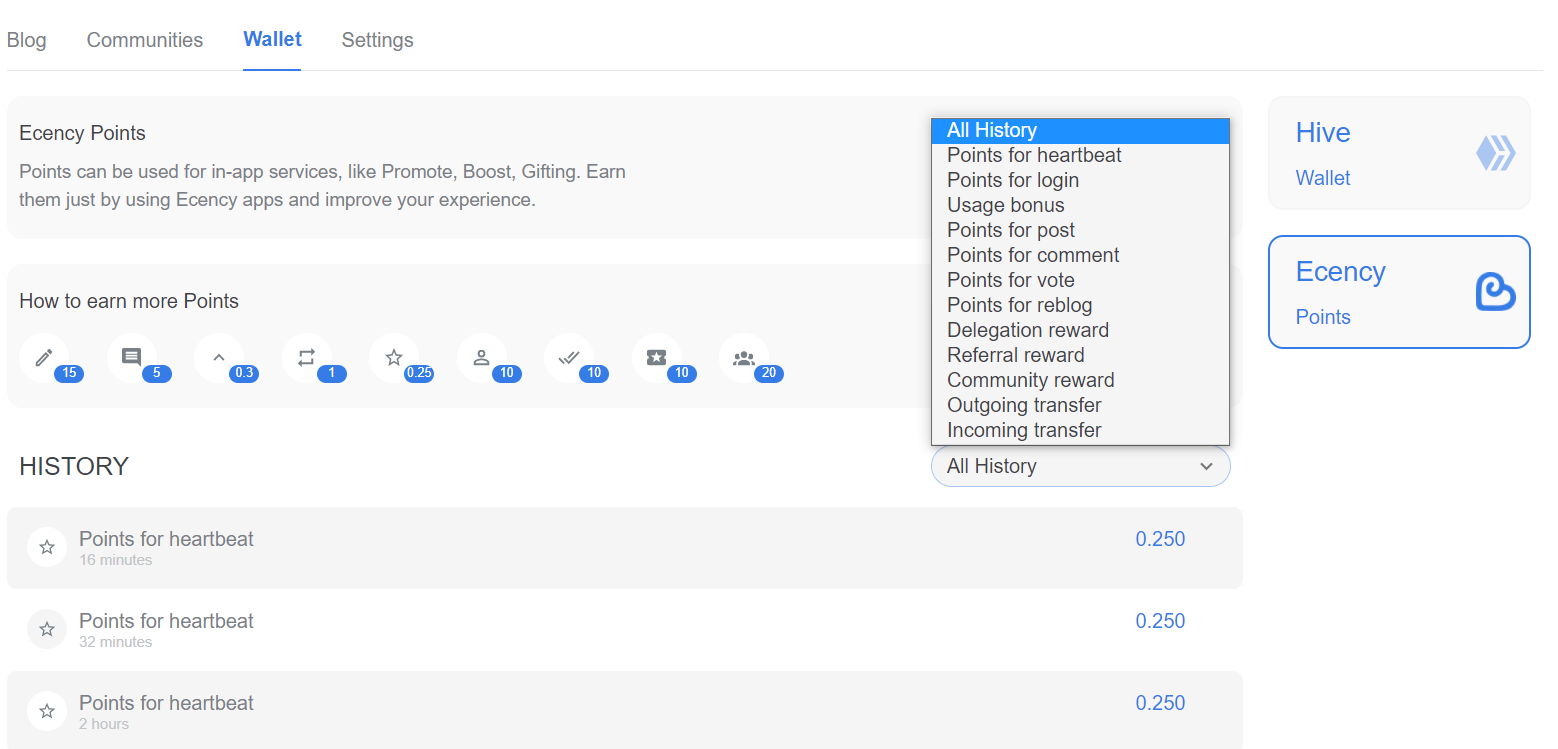Click the comment bubble points icon

click(131, 358)
